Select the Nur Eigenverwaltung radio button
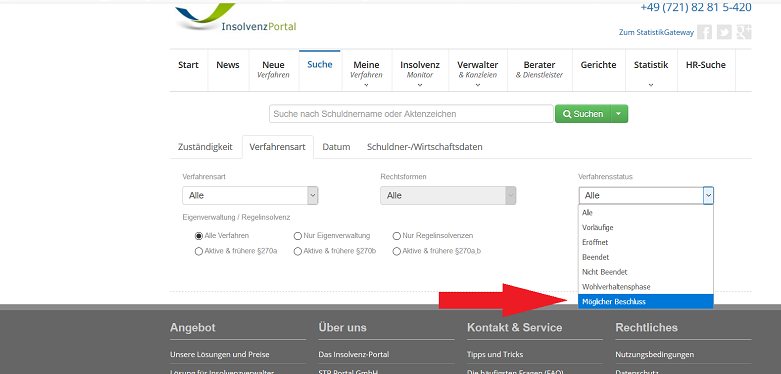This screenshot has height=374, width=781. 298,236
